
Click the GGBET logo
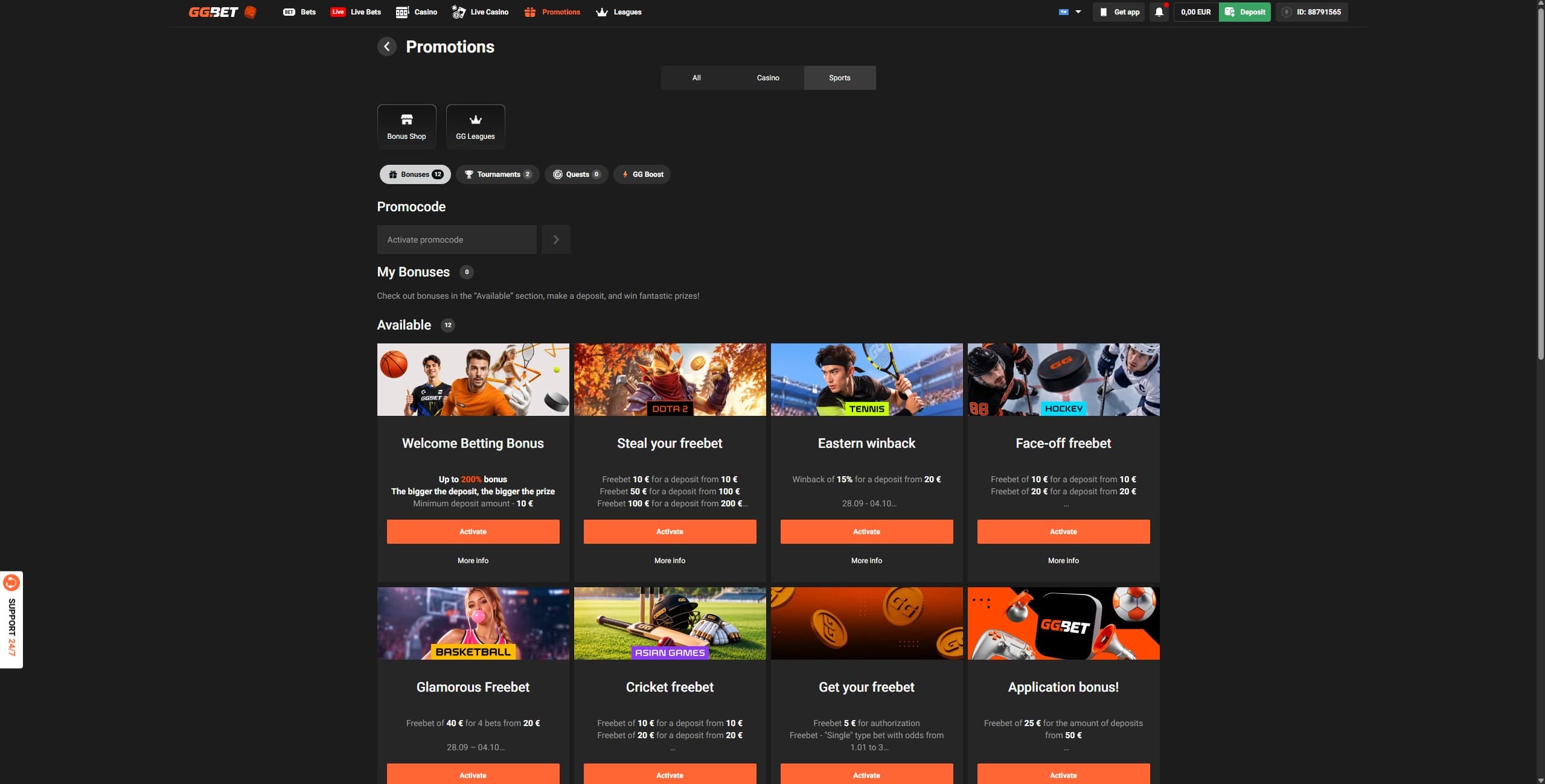[x=223, y=12]
